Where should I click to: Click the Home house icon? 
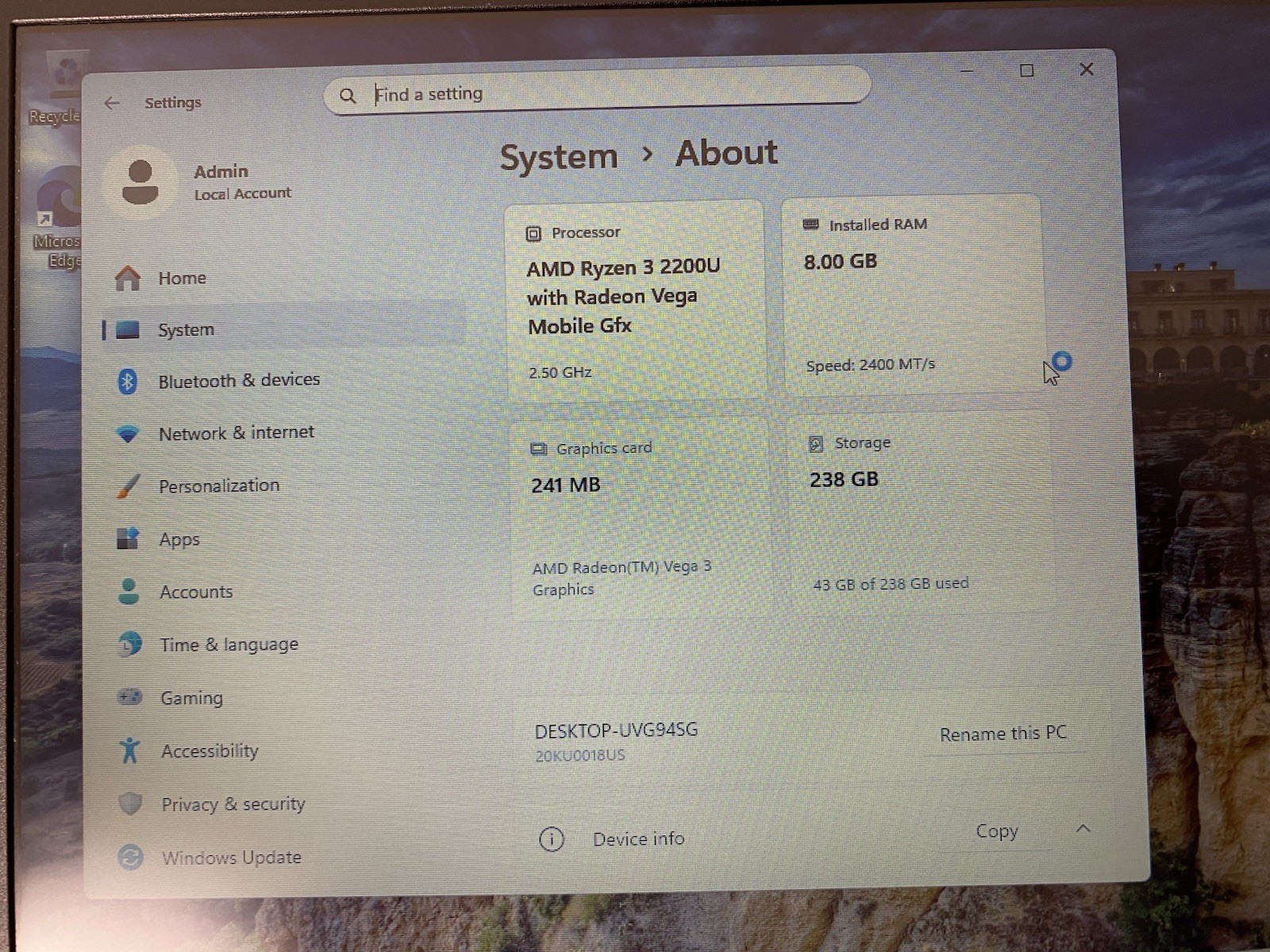click(127, 278)
